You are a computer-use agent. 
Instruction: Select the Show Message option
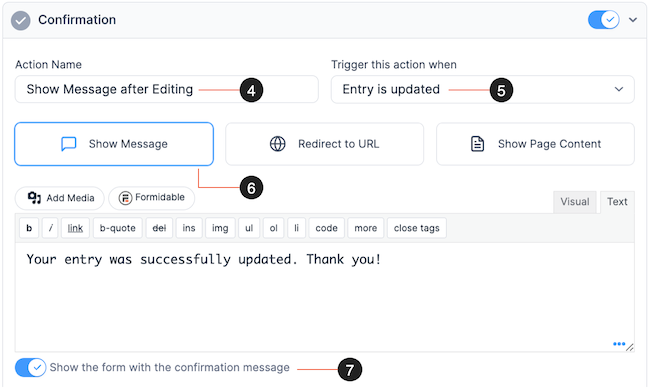(114, 144)
